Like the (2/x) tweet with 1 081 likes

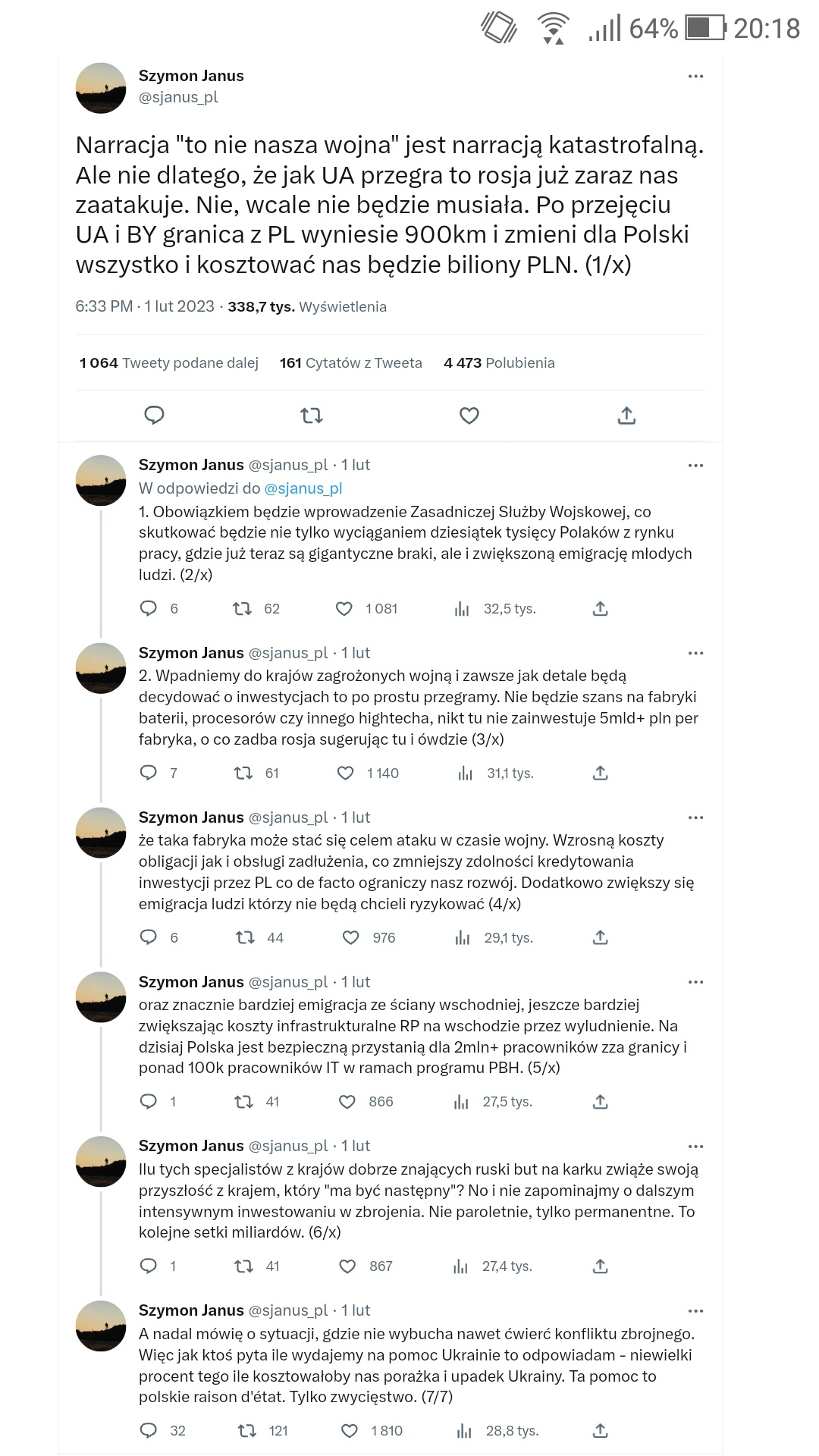tap(344, 609)
